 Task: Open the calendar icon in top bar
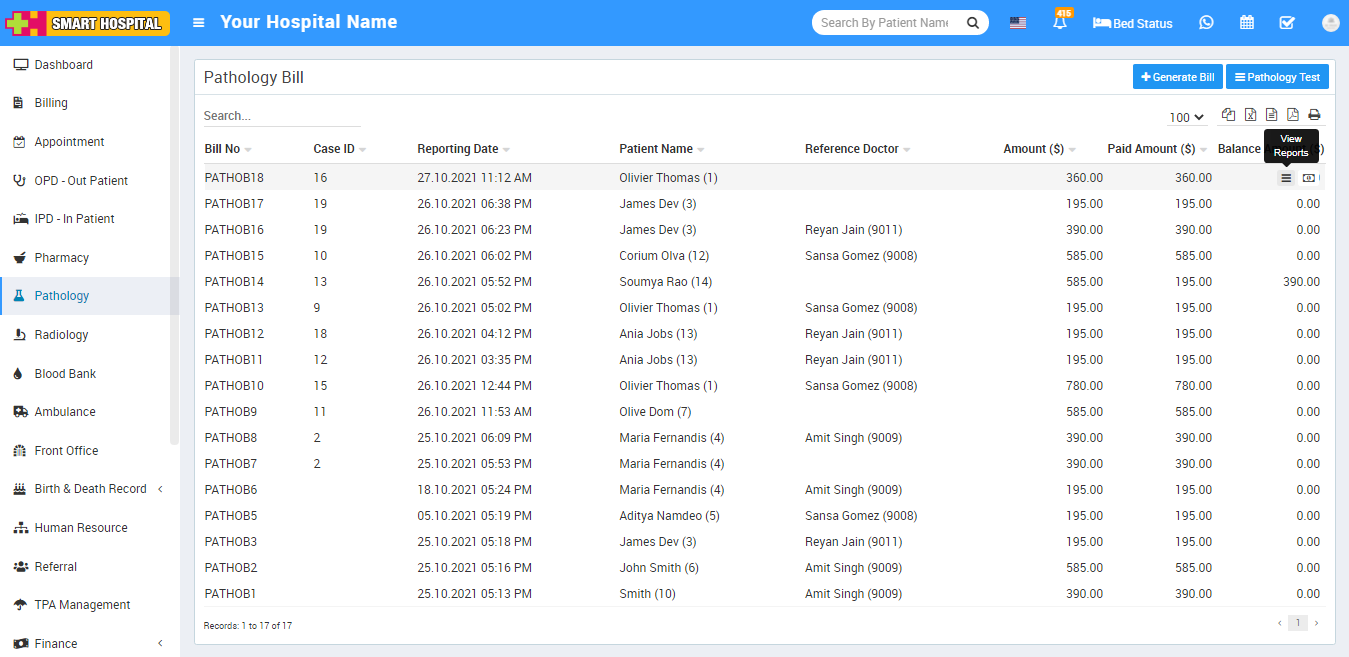[1247, 23]
